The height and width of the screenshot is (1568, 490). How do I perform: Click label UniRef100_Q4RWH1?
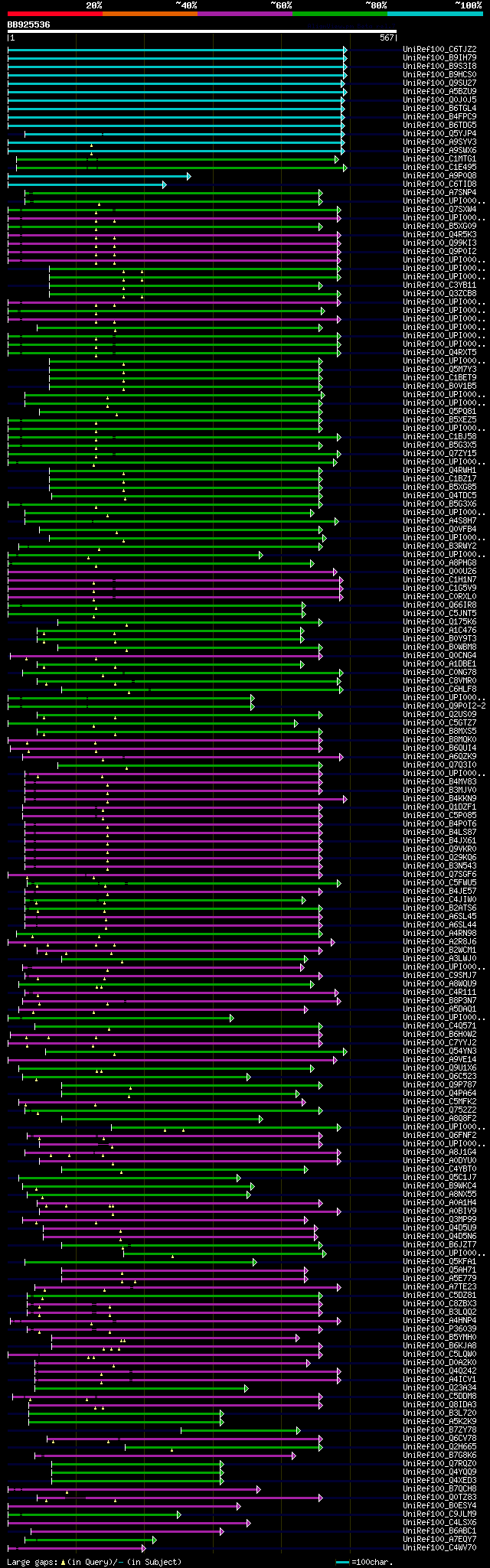(439, 471)
